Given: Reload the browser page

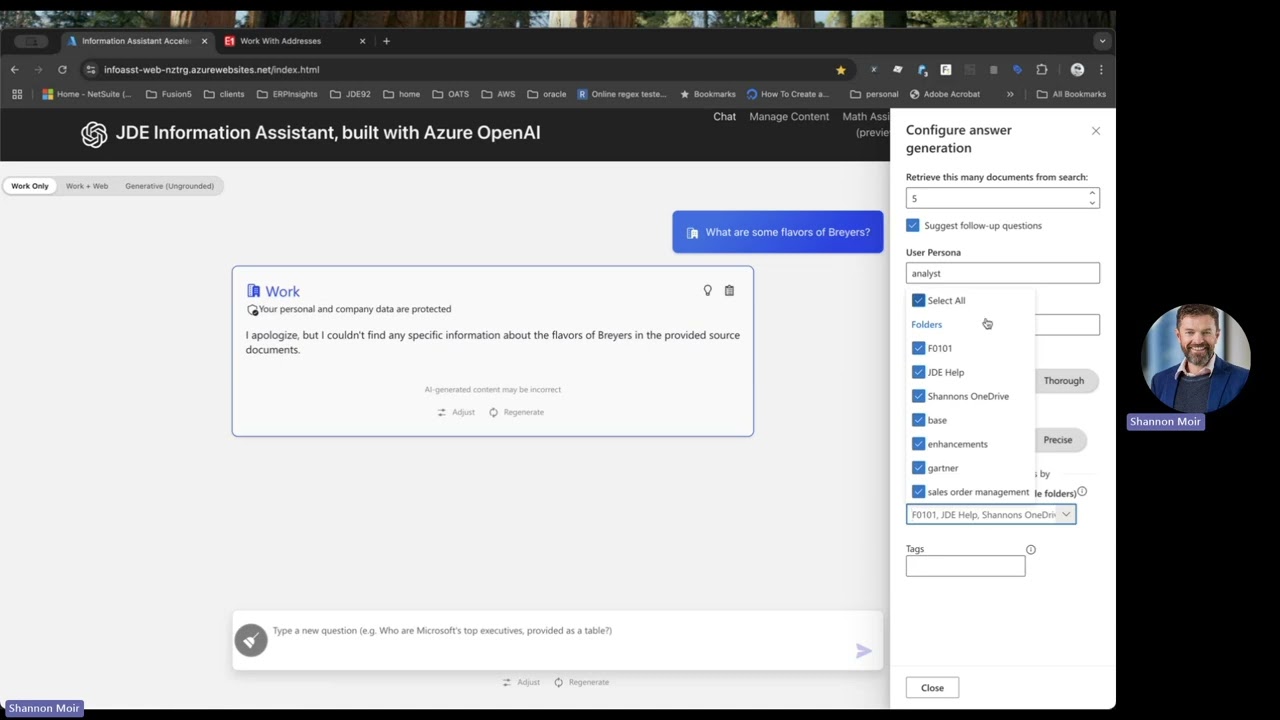Looking at the screenshot, I should coord(62,70).
